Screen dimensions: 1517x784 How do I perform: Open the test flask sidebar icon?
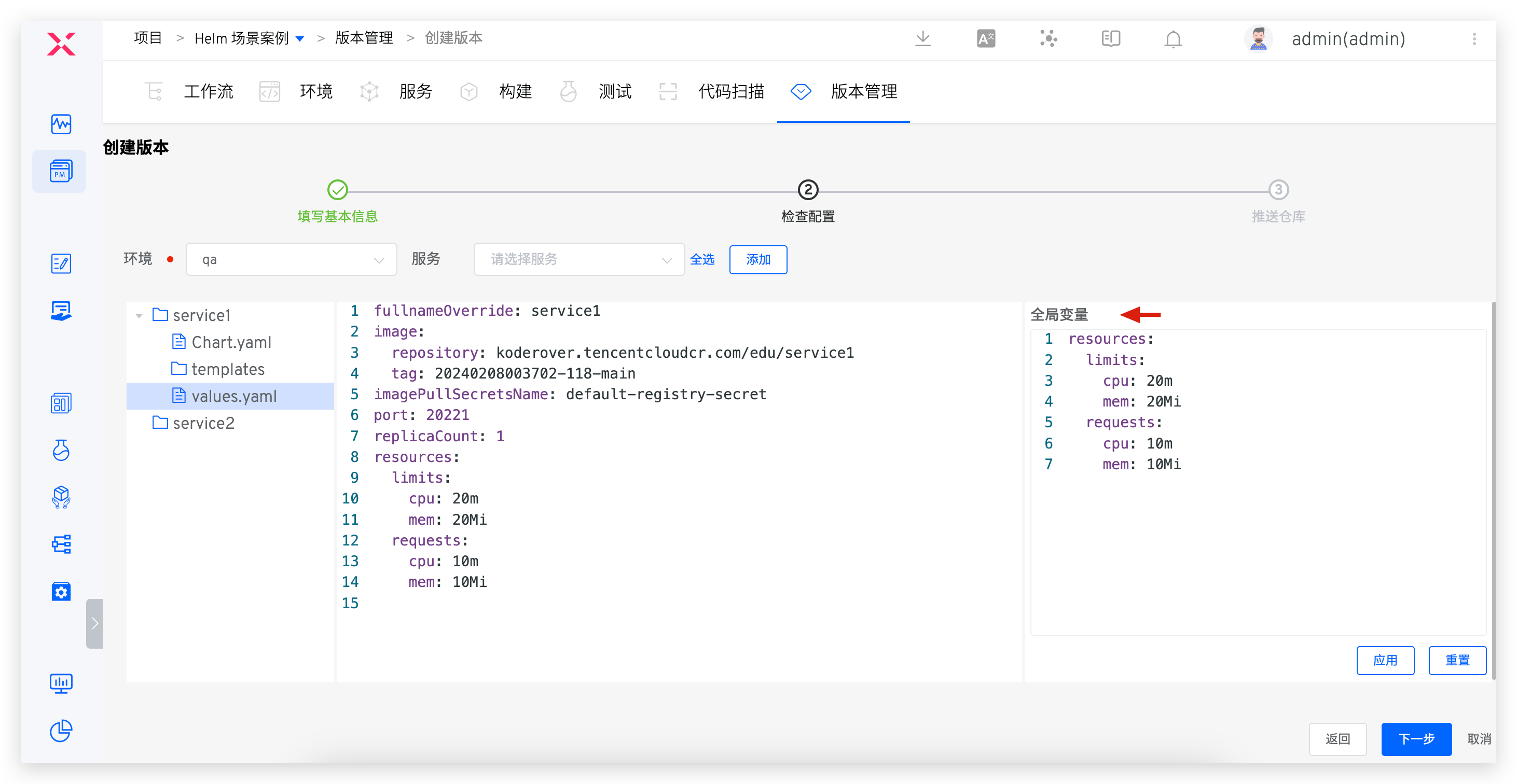pyautogui.click(x=61, y=450)
